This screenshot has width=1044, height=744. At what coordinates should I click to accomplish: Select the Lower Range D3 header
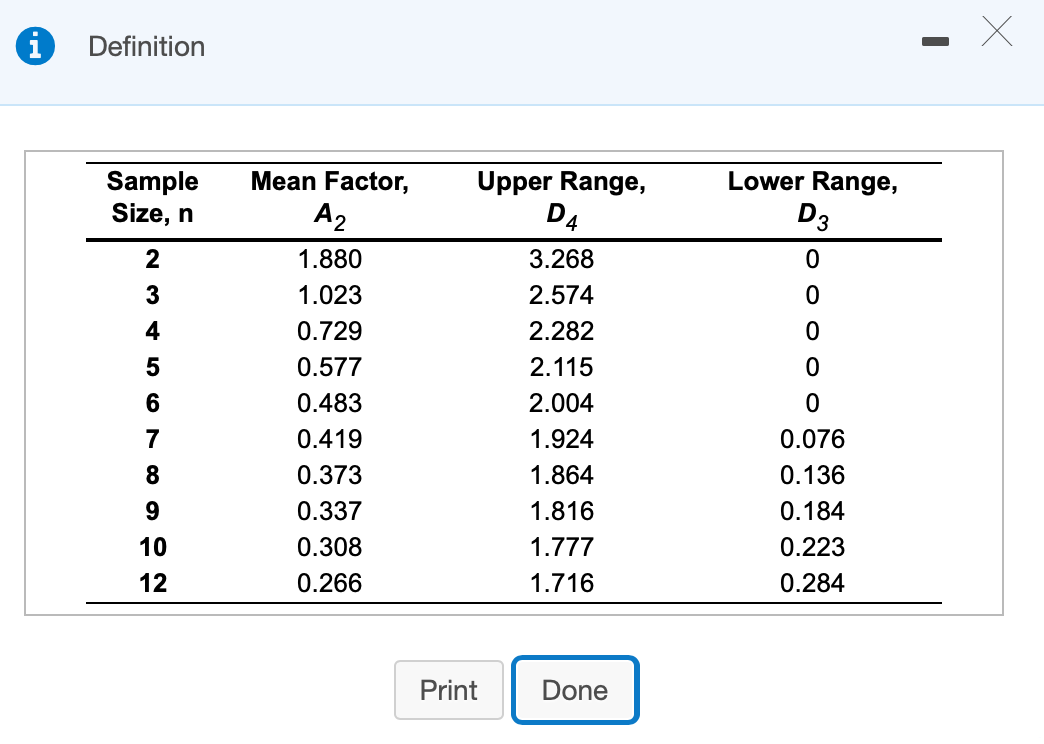812,197
